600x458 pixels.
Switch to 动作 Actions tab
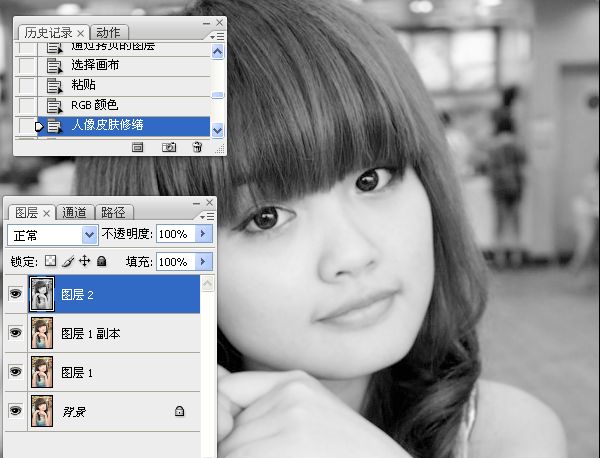[x=108, y=33]
